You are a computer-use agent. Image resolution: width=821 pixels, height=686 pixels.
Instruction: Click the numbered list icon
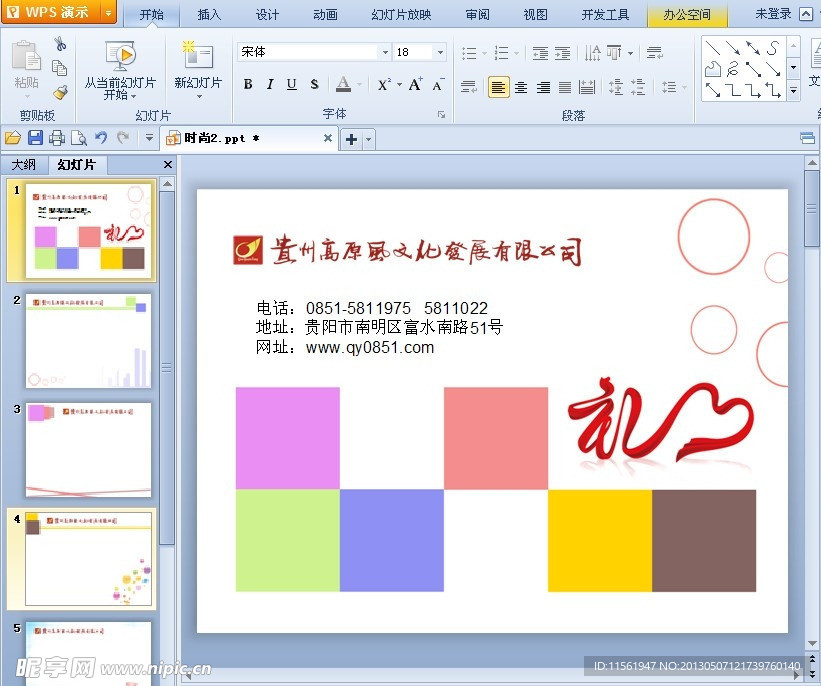(x=502, y=53)
